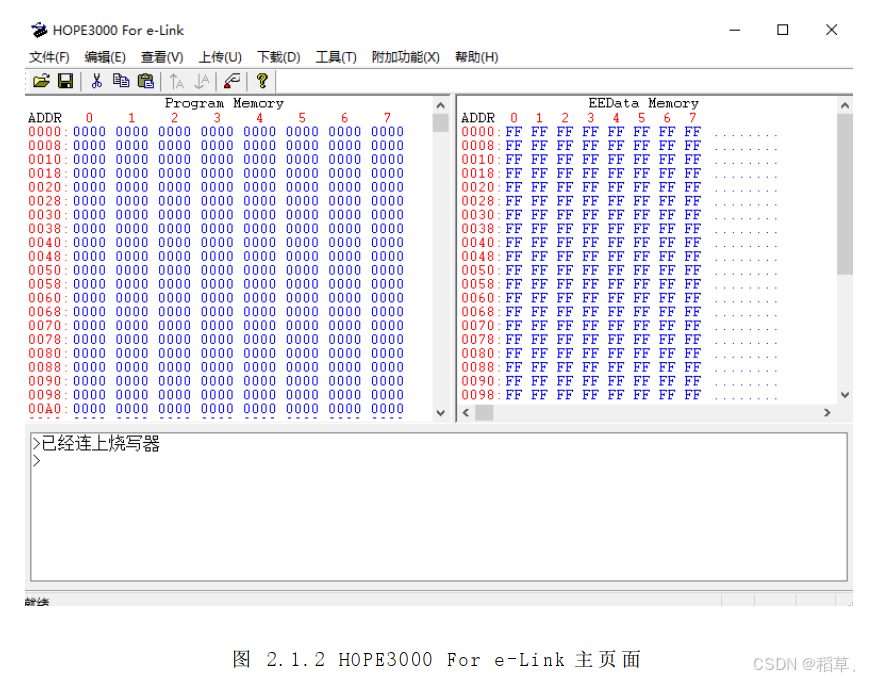Open the 附加功能(X) menu
The height and width of the screenshot is (679, 870).
tap(406, 57)
